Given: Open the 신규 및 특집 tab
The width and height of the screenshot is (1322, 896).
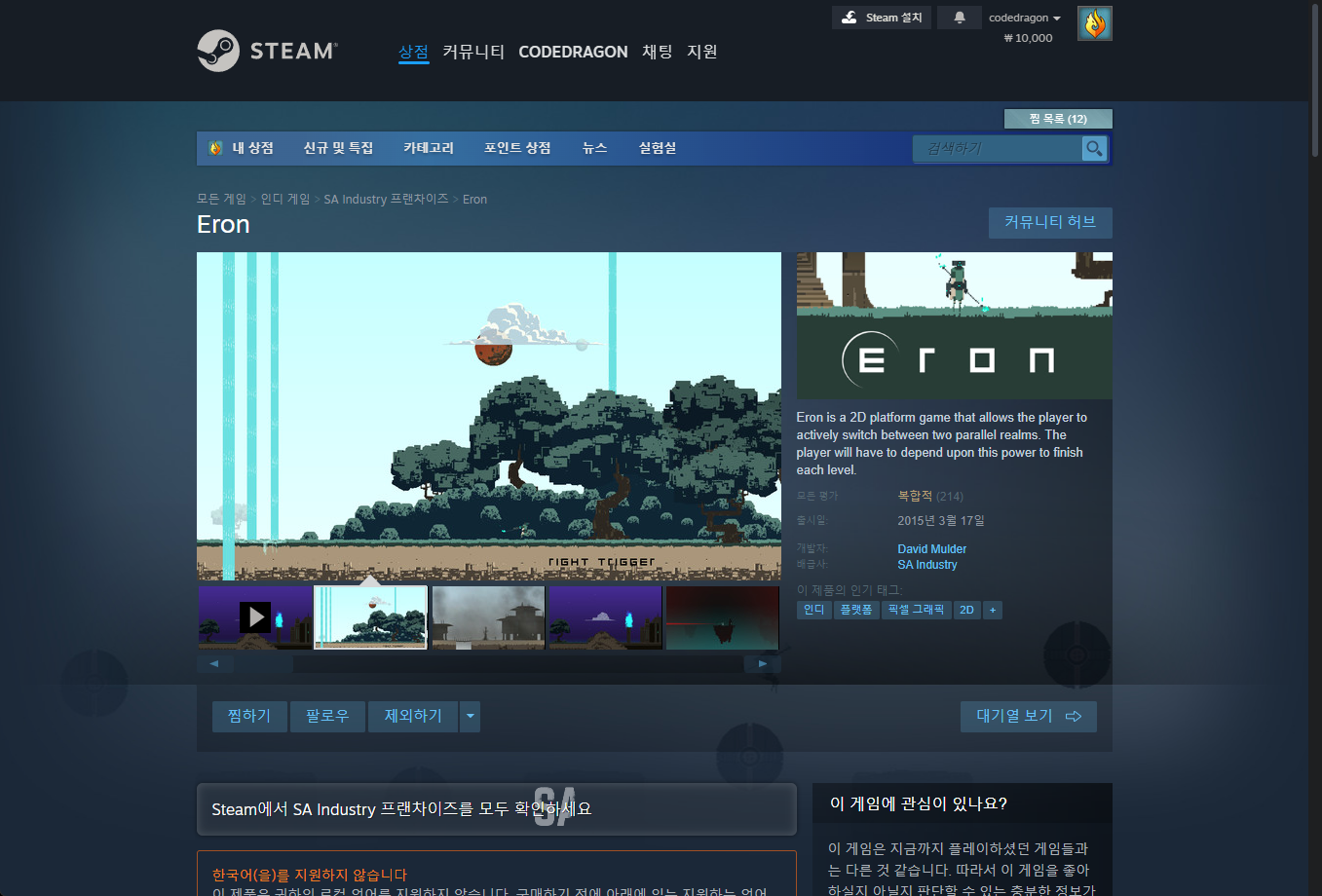Looking at the screenshot, I should point(338,148).
